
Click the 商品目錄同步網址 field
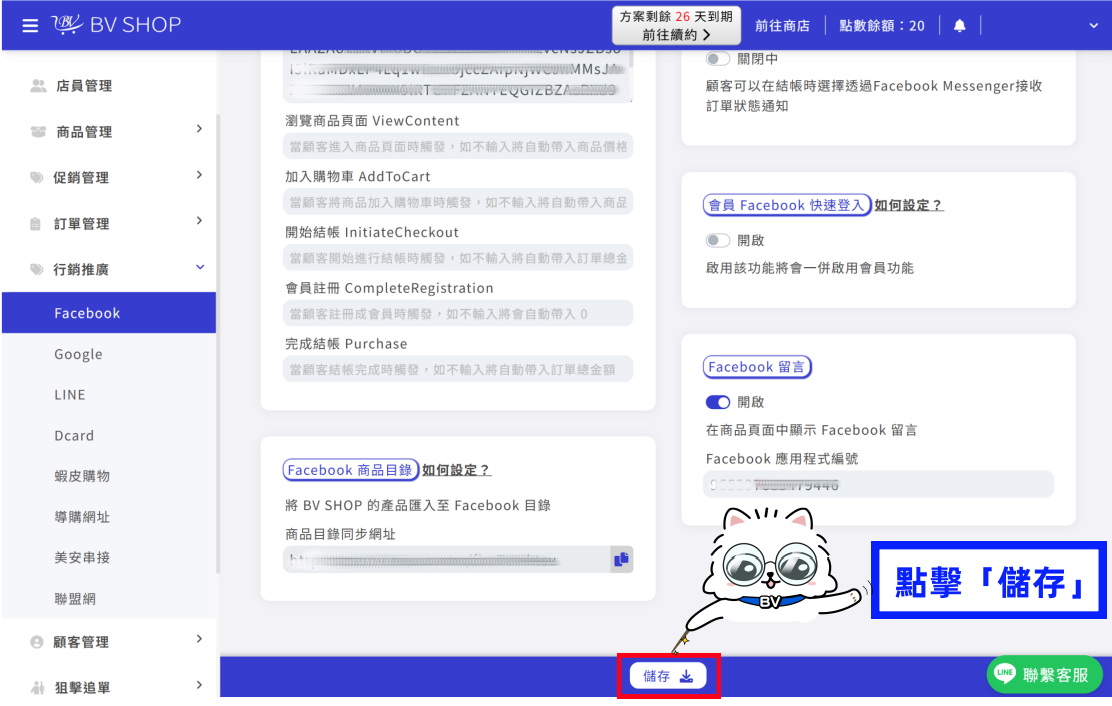pos(446,560)
